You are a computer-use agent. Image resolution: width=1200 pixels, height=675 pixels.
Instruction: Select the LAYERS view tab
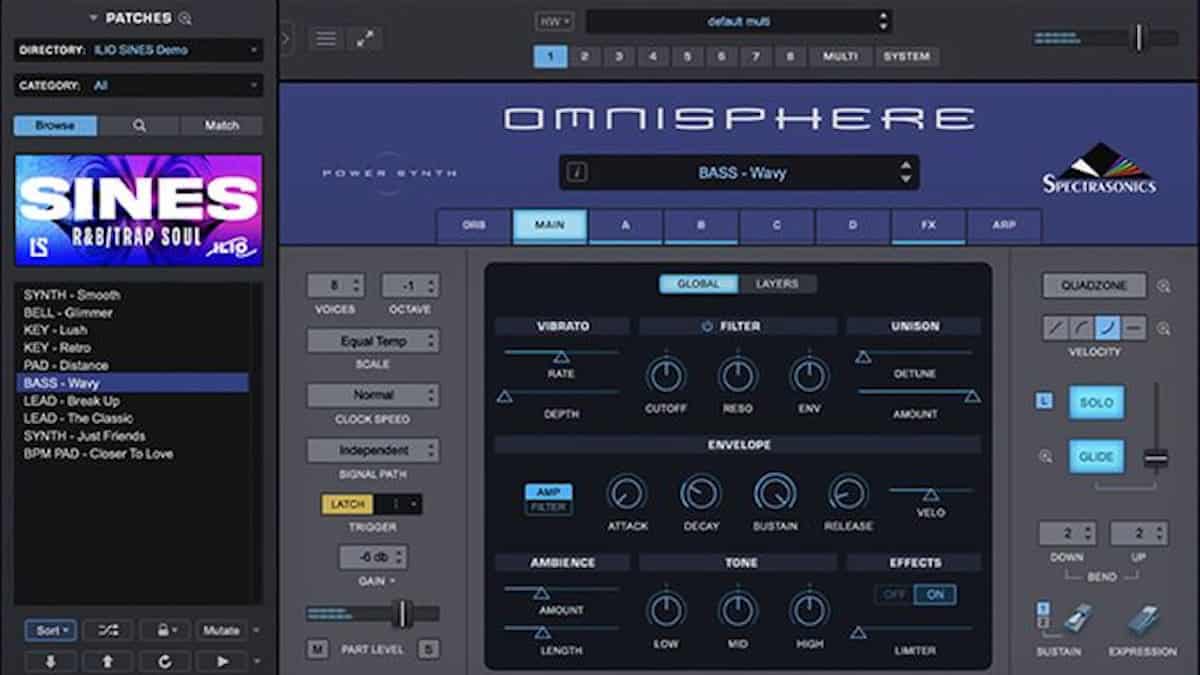click(x=777, y=284)
